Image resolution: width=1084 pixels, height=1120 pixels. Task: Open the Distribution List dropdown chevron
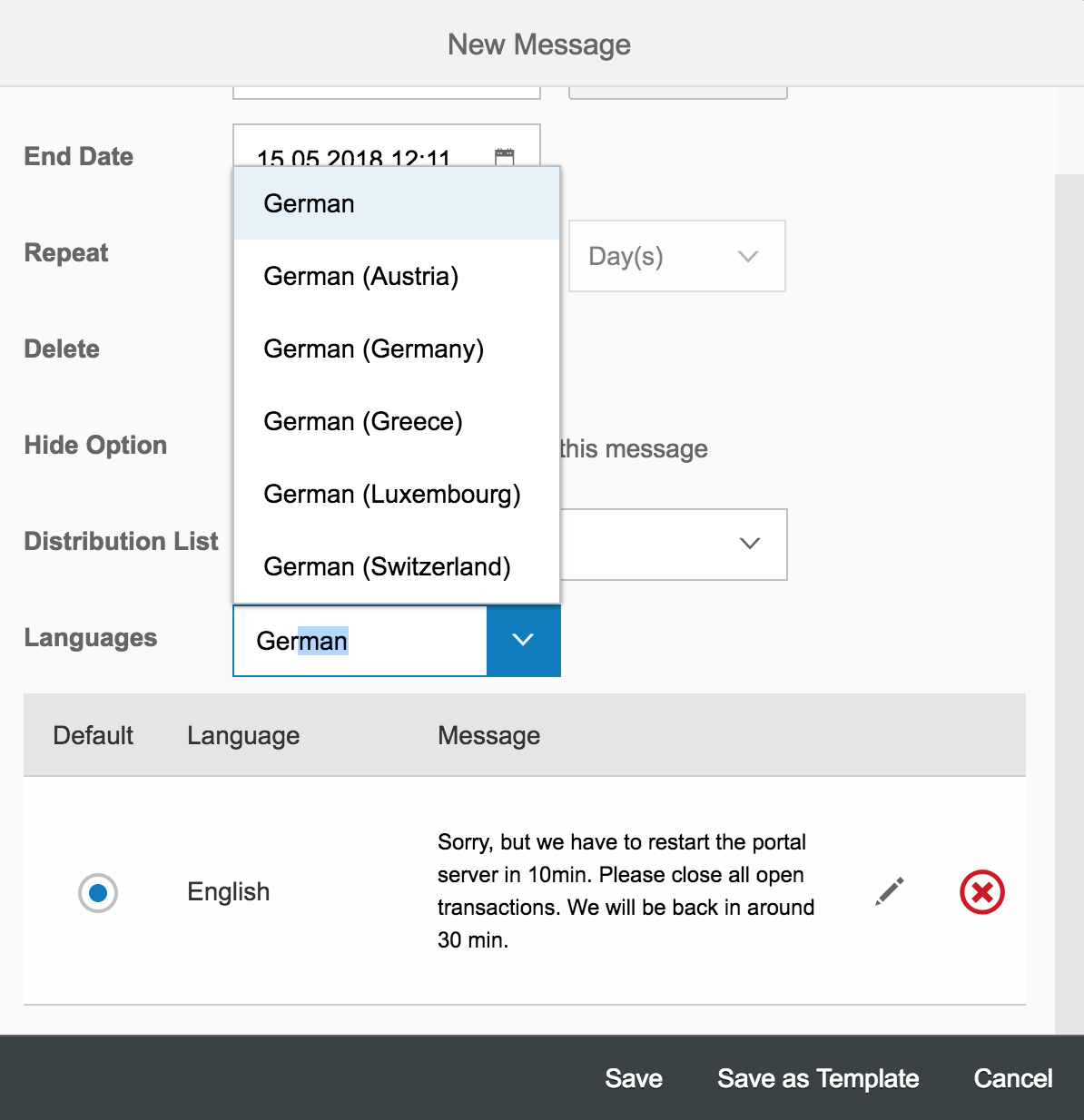tap(750, 543)
